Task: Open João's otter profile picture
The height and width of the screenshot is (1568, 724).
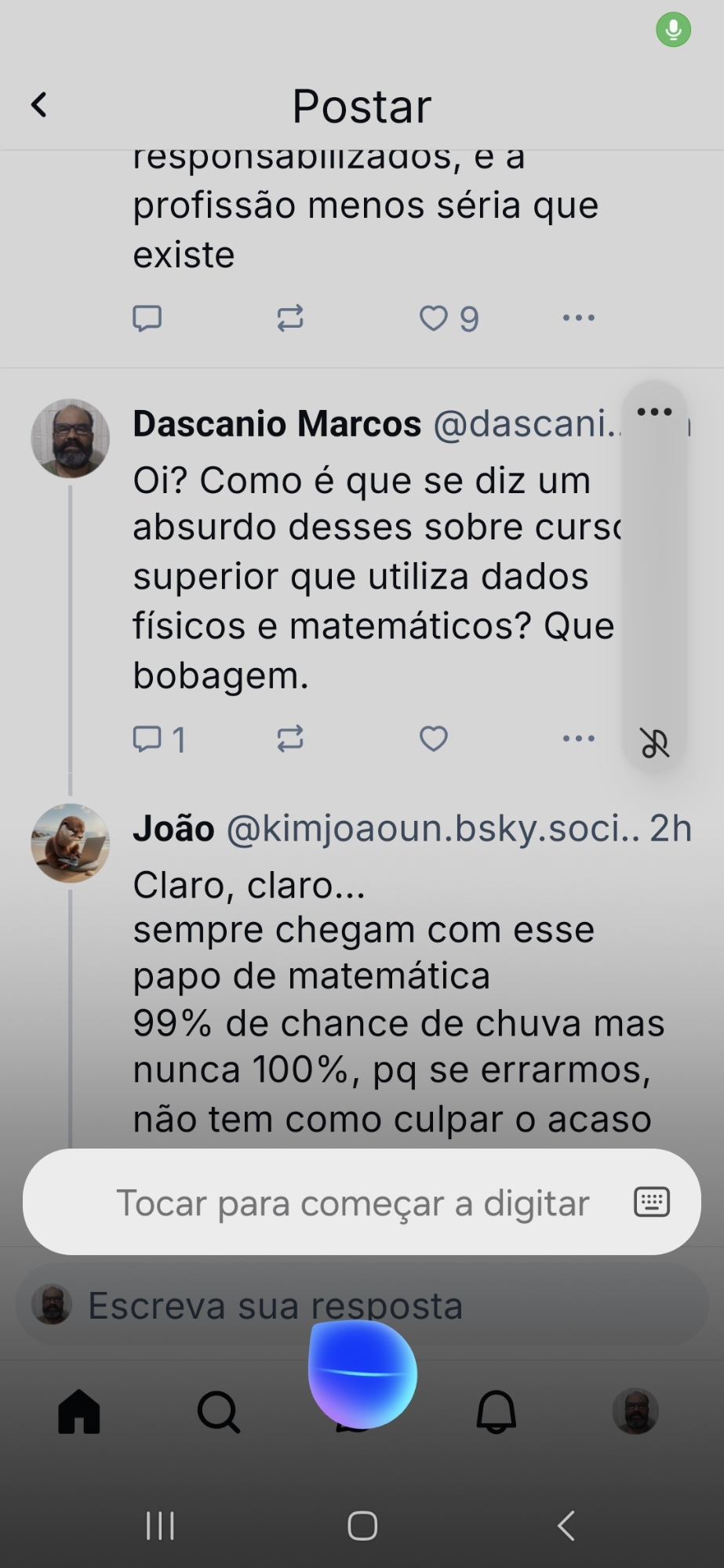Action: pyautogui.click(x=70, y=843)
